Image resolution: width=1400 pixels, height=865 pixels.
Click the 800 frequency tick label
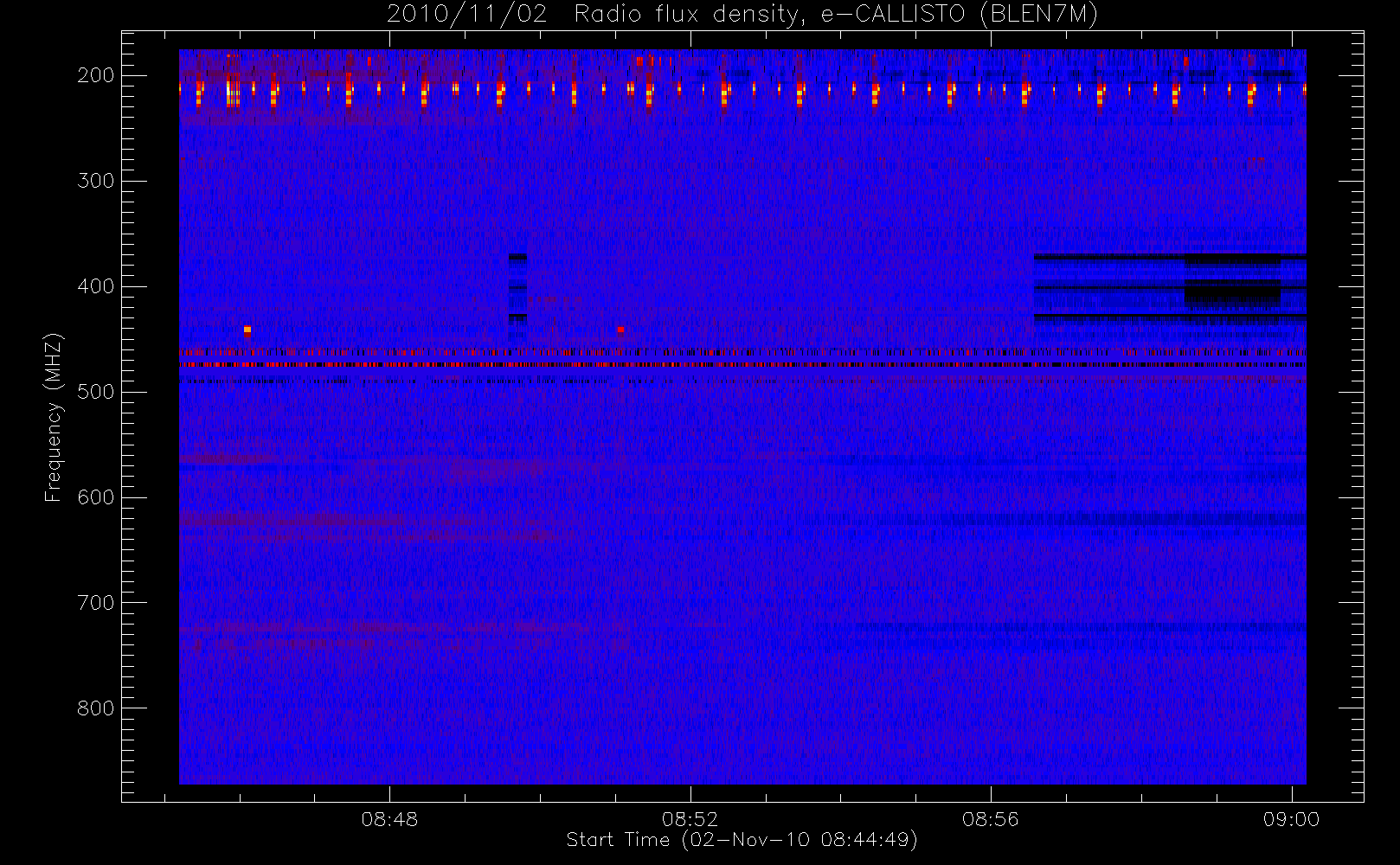click(95, 708)
